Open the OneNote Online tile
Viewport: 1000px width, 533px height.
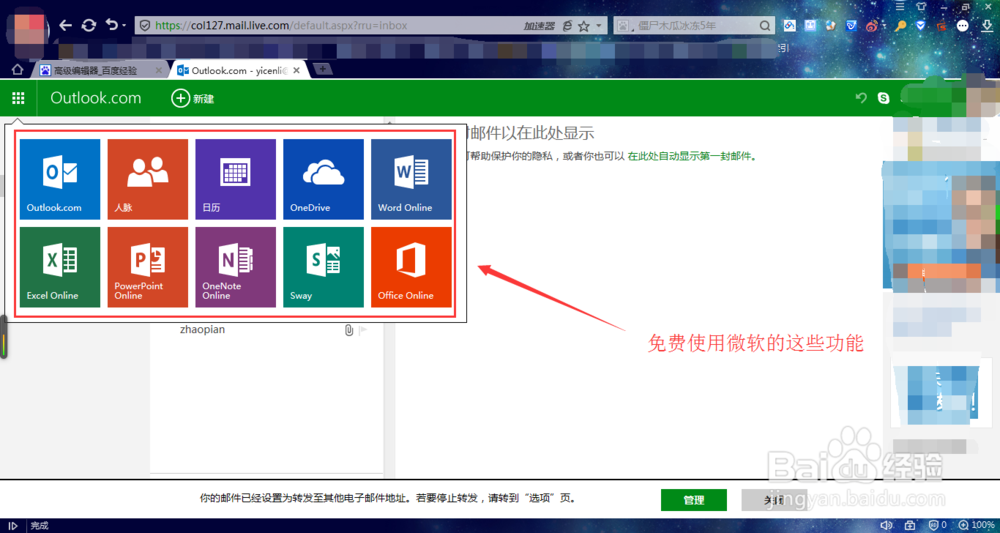pos(235,267)
